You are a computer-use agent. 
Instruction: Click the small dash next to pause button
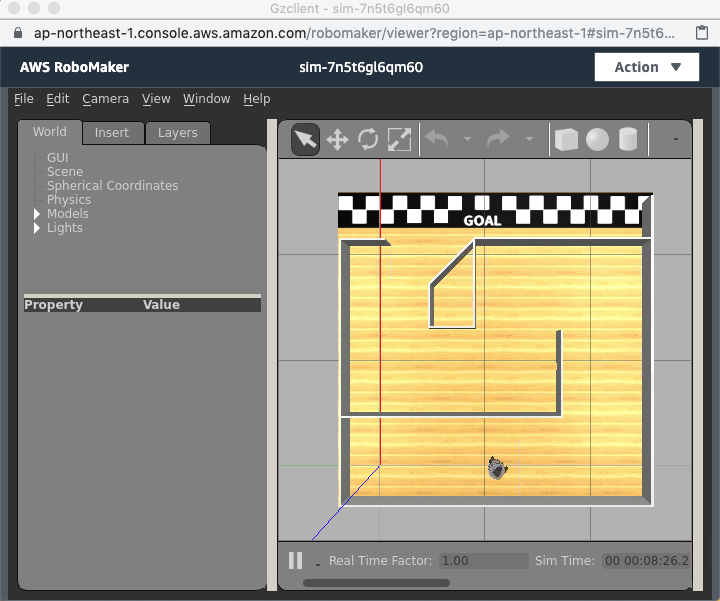[318, 565]
